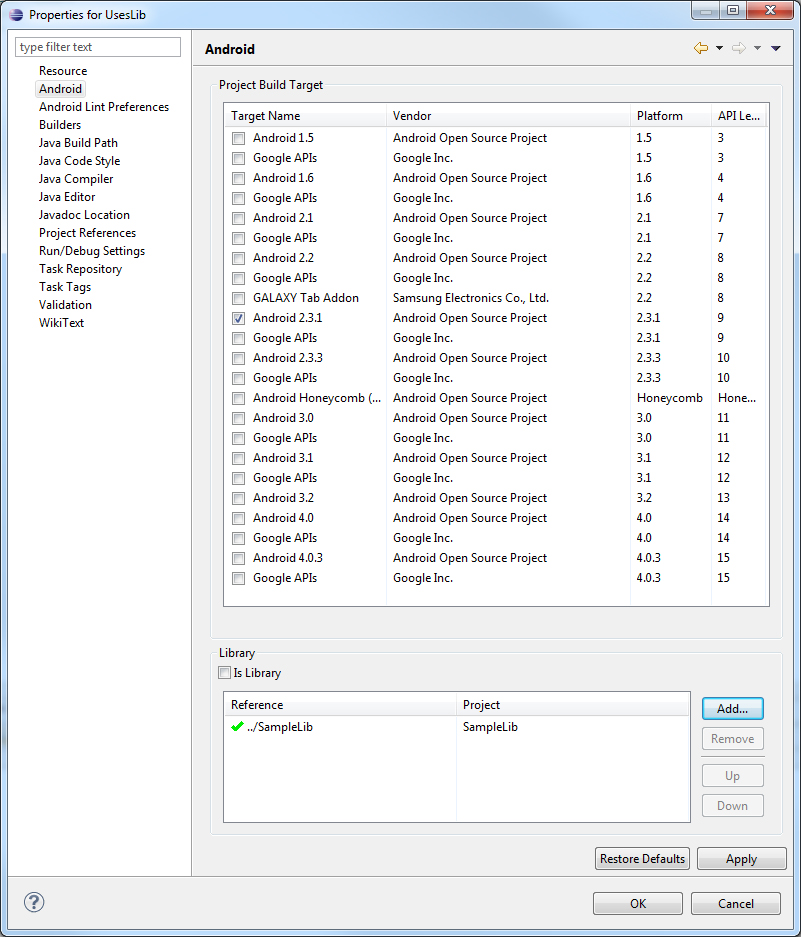The height and width of the screenshot is (937, 801).
Task: Uncheck the Android 2.3.1 target checkbox
Action: pyautogui.click(x=239, y=318)
